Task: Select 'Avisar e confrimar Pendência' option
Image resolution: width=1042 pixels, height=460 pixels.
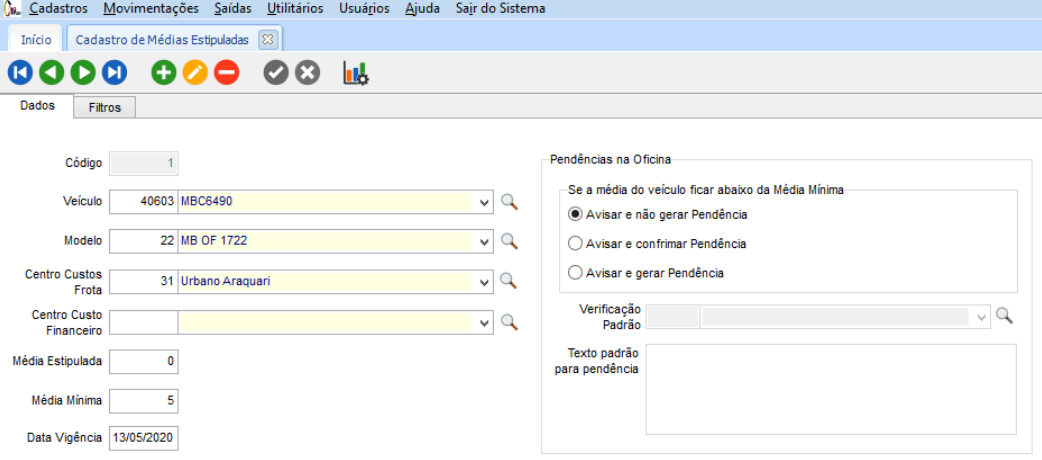Action: tap(575, 243)
